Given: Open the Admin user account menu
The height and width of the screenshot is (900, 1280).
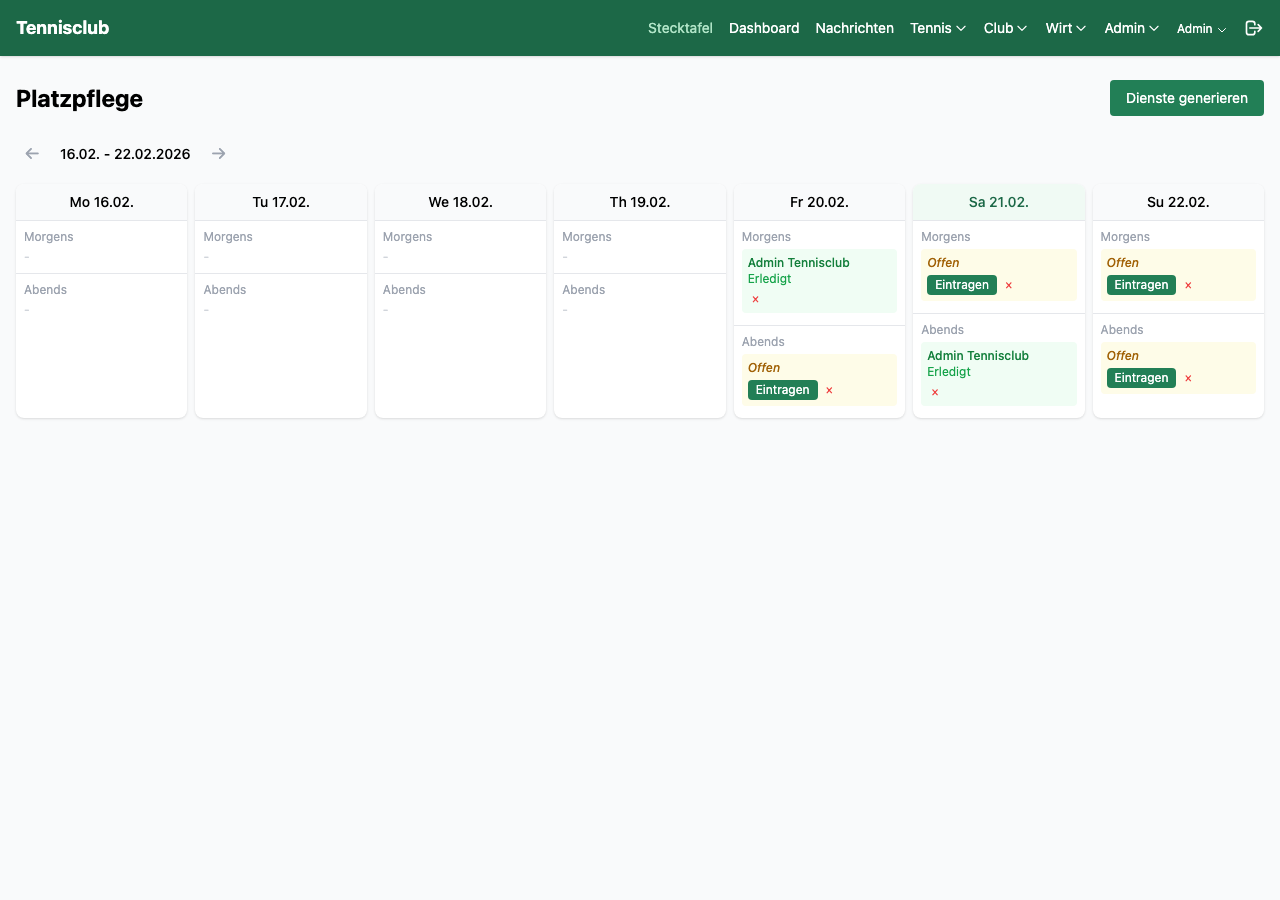Looking at the screenshot, I should tap(1201, 29).
